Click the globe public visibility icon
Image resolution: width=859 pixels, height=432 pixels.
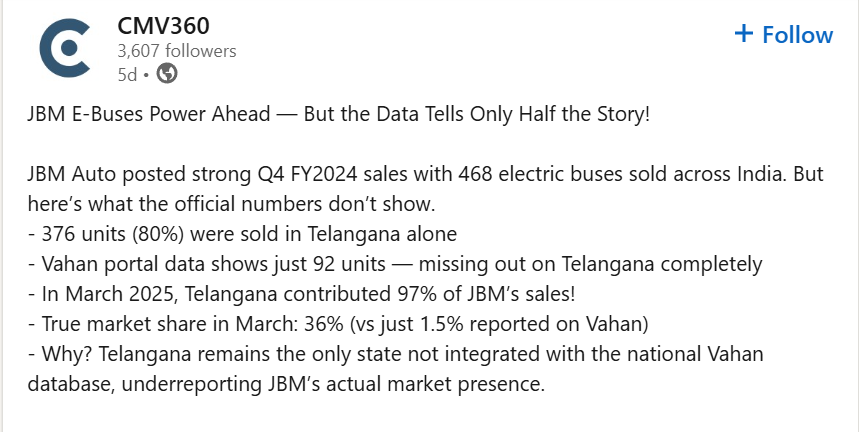(x=168, y=73)
